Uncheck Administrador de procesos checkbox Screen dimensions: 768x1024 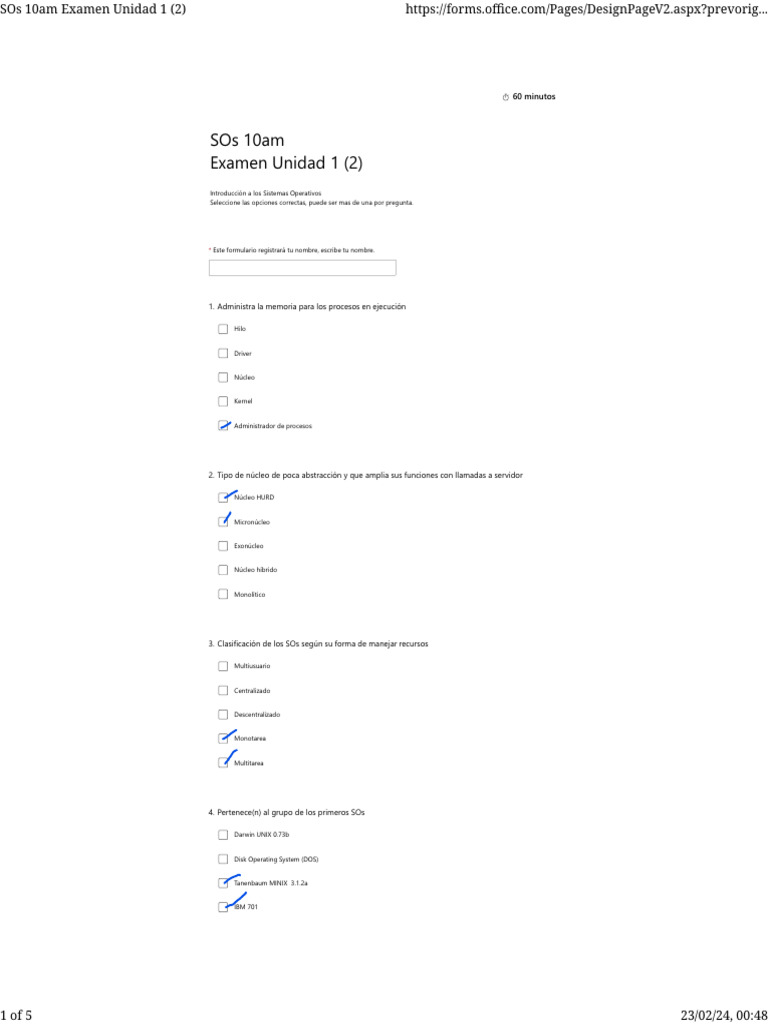click(x=223, y=426)
